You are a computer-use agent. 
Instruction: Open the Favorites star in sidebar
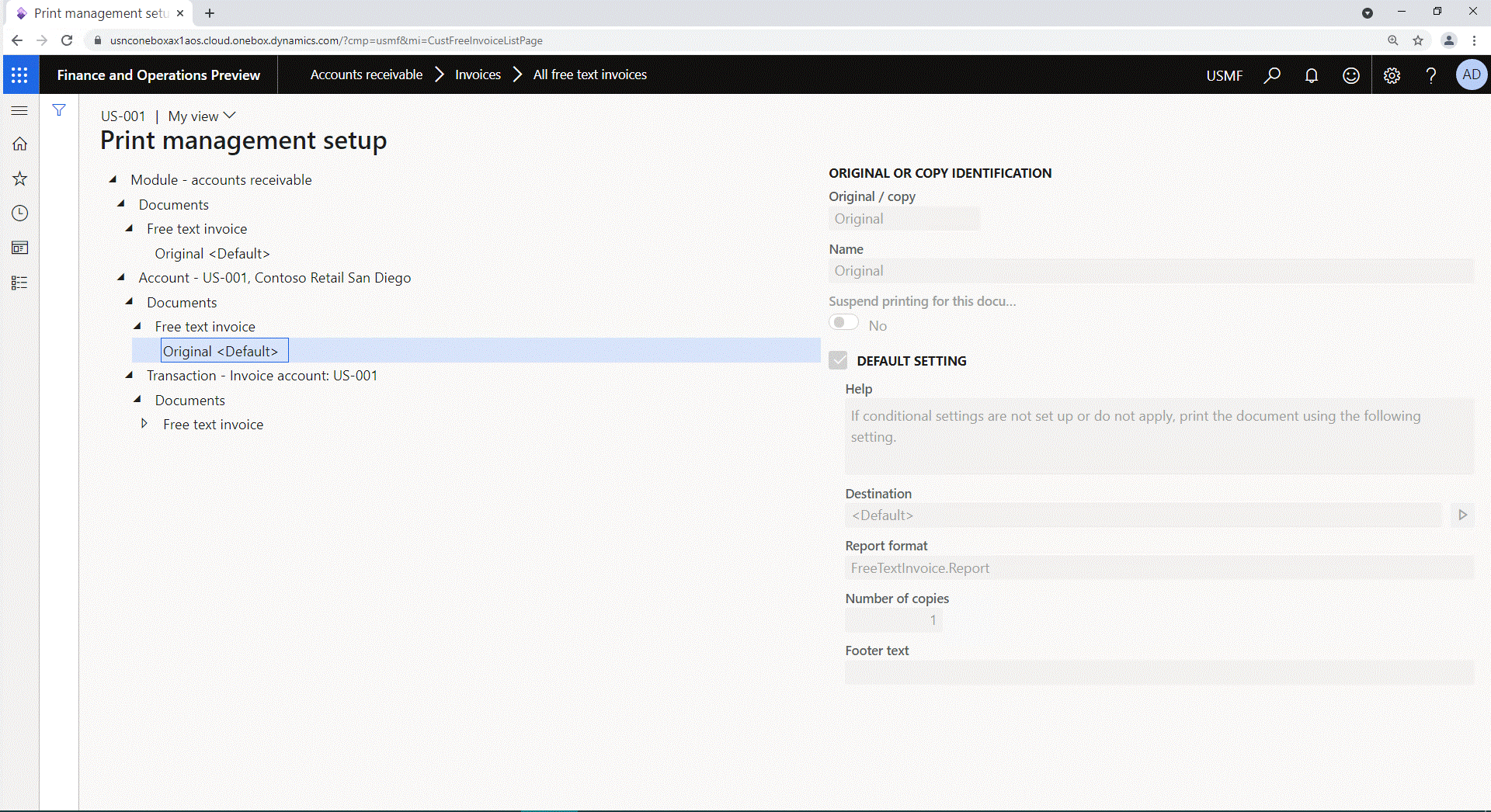pos(19,179)
